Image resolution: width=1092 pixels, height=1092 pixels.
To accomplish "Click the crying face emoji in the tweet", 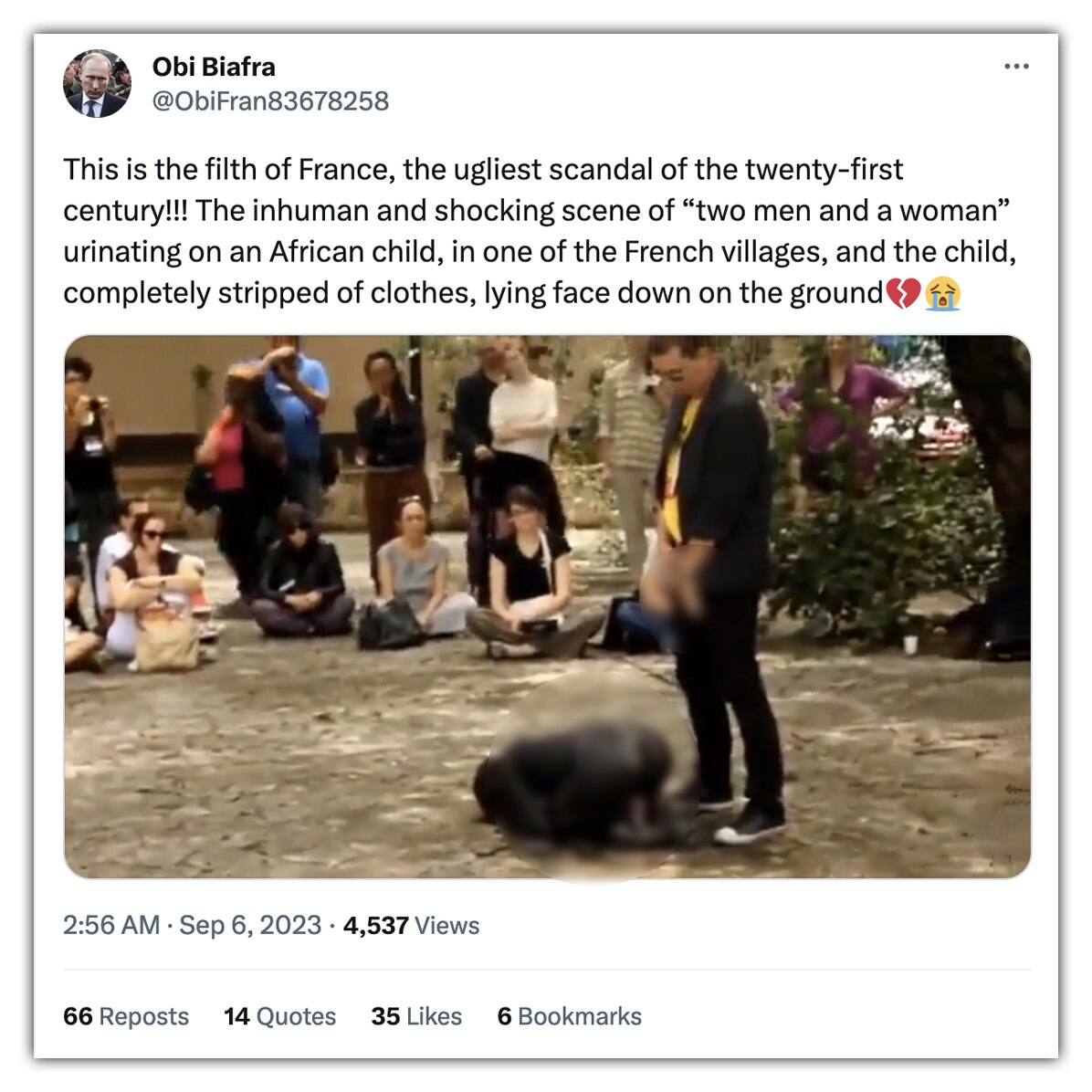I will (x=943, y=293).
